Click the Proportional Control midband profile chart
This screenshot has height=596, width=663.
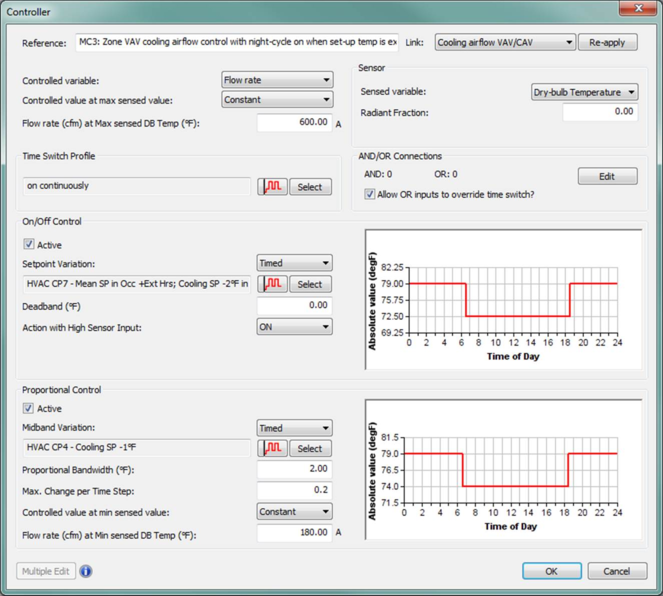point(504,469)
